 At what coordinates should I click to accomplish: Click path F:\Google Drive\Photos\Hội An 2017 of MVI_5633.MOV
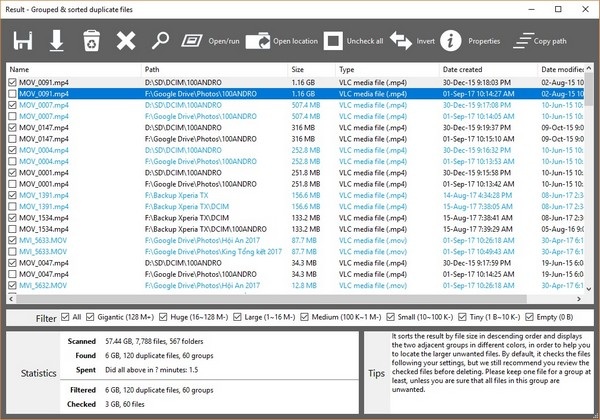[x=202, y=241]
